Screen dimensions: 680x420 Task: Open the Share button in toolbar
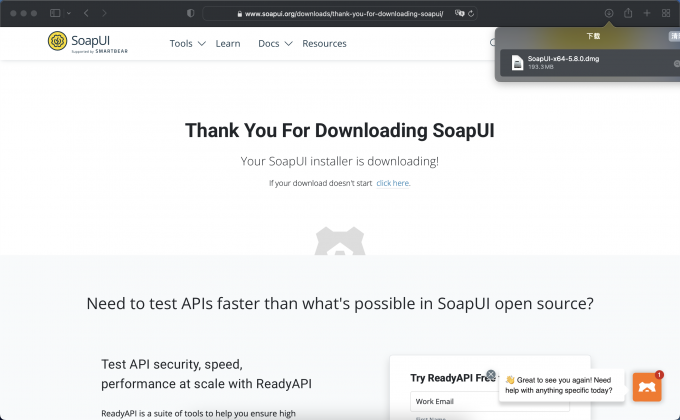click(x=628, y=13)
